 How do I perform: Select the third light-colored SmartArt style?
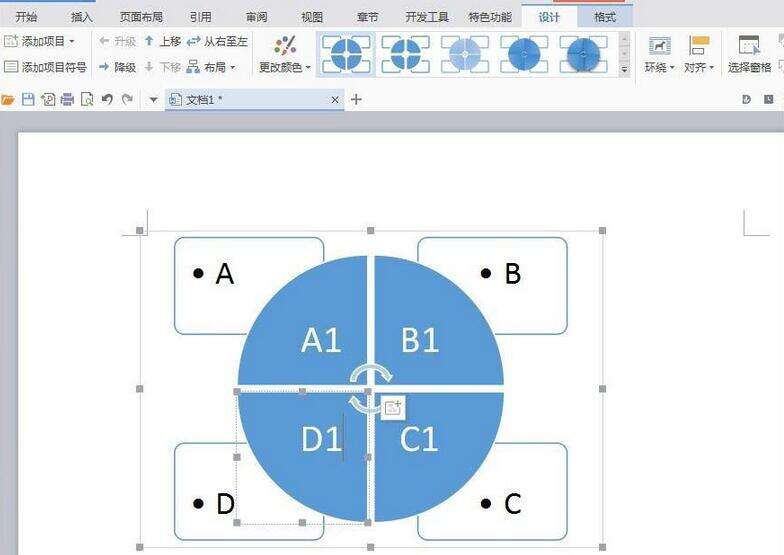(x=465, y=54)
